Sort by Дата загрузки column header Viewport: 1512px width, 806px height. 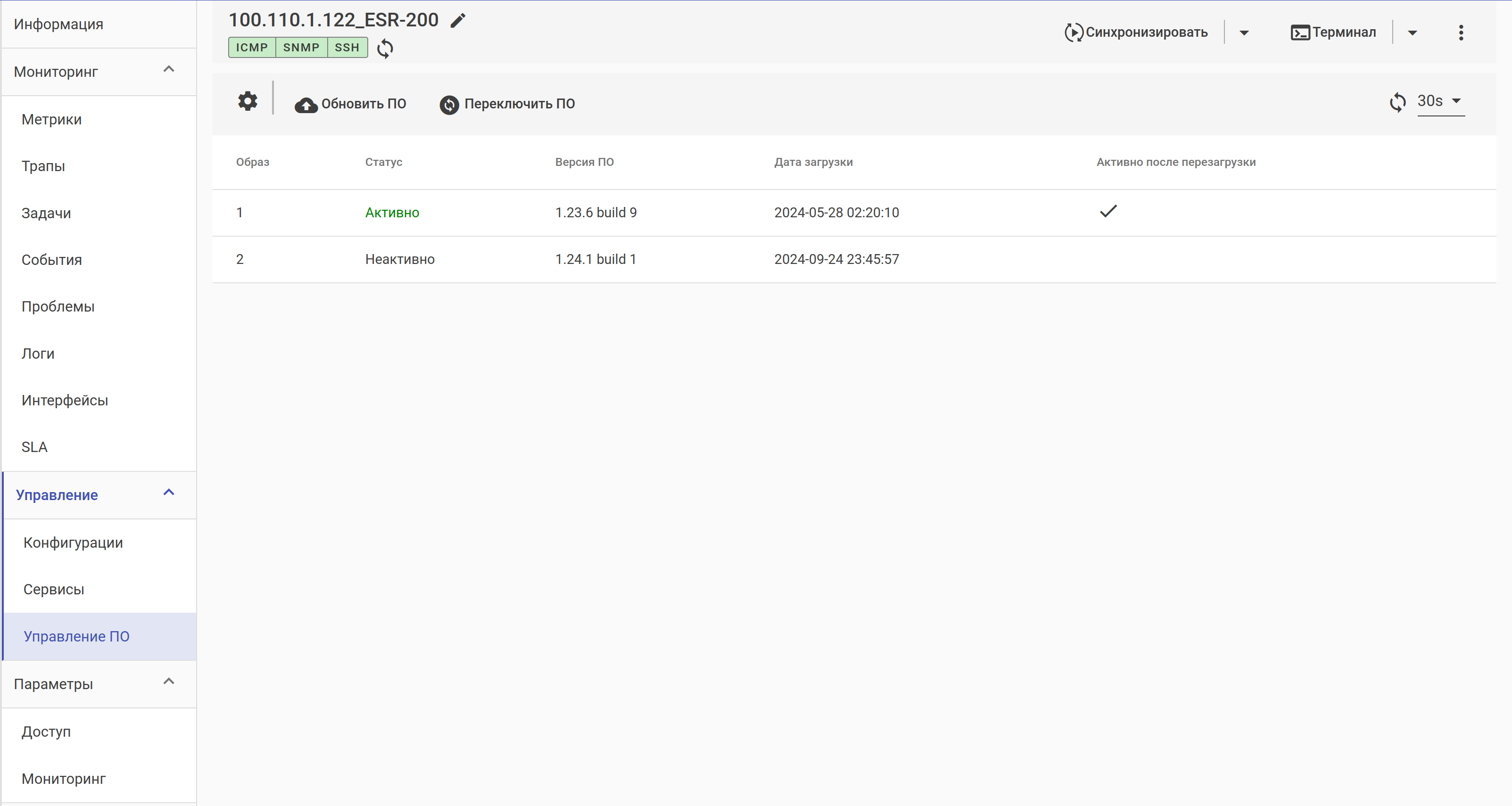pos(813,162)
